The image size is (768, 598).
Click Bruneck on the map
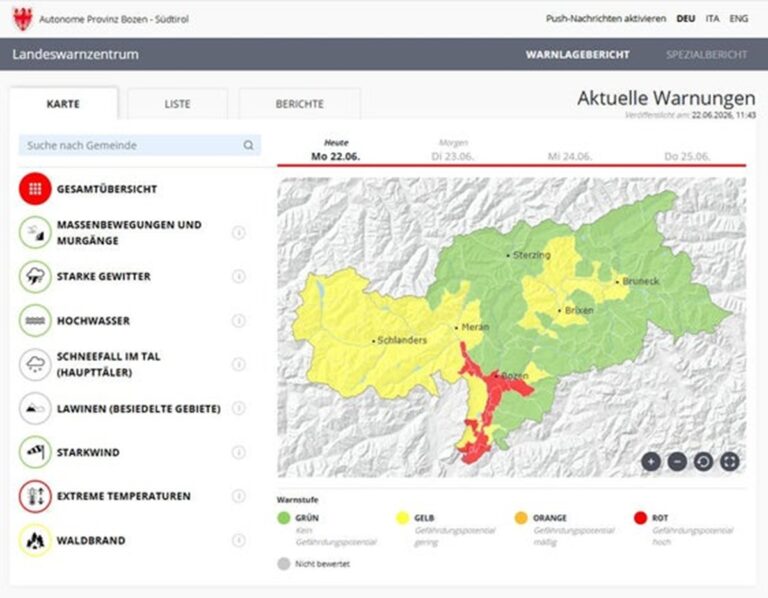(x=641, y=281)
